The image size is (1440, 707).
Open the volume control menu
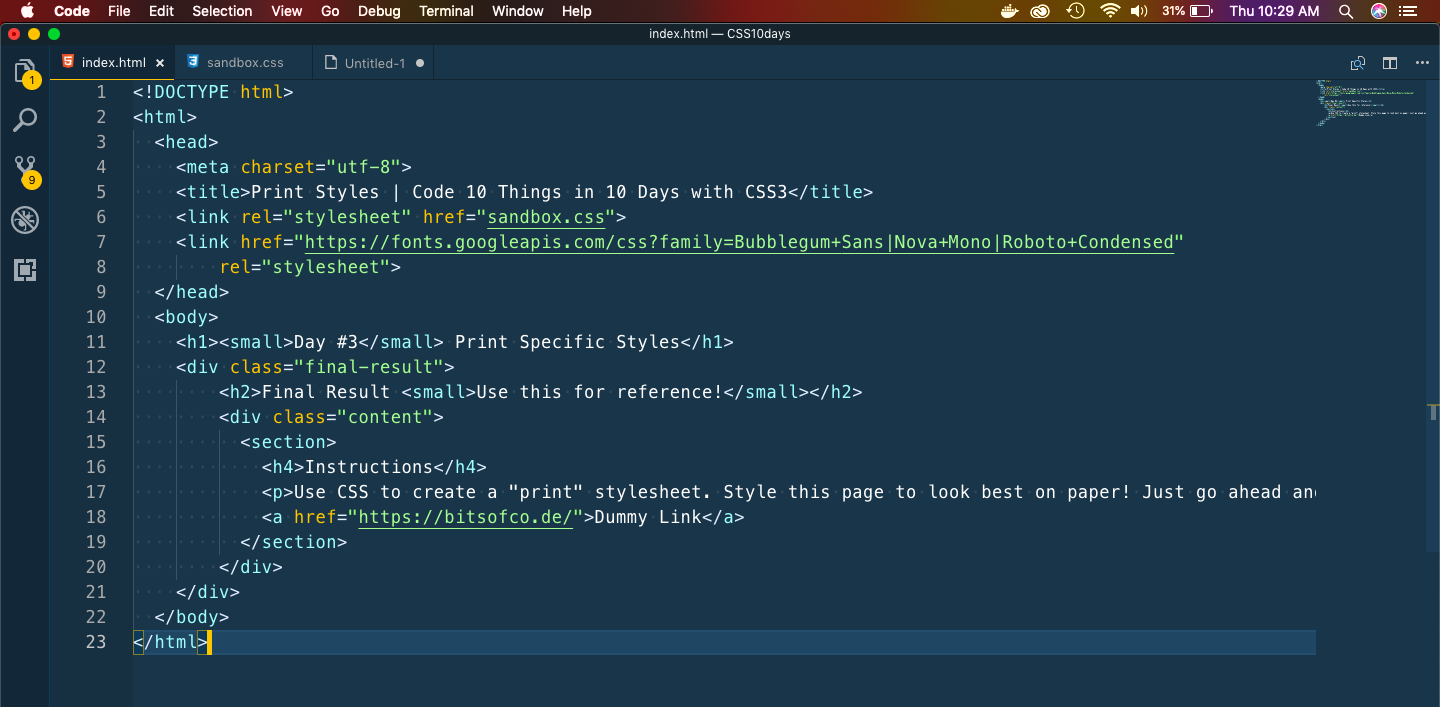(1139, 11)
